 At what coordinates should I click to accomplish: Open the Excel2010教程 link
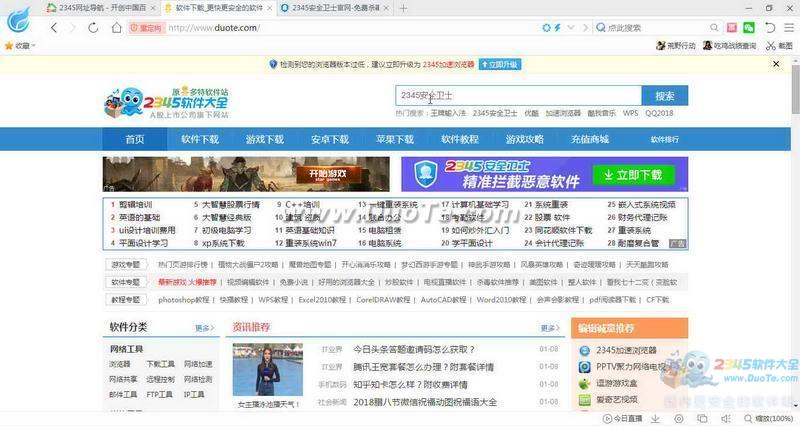coord(322,300)
